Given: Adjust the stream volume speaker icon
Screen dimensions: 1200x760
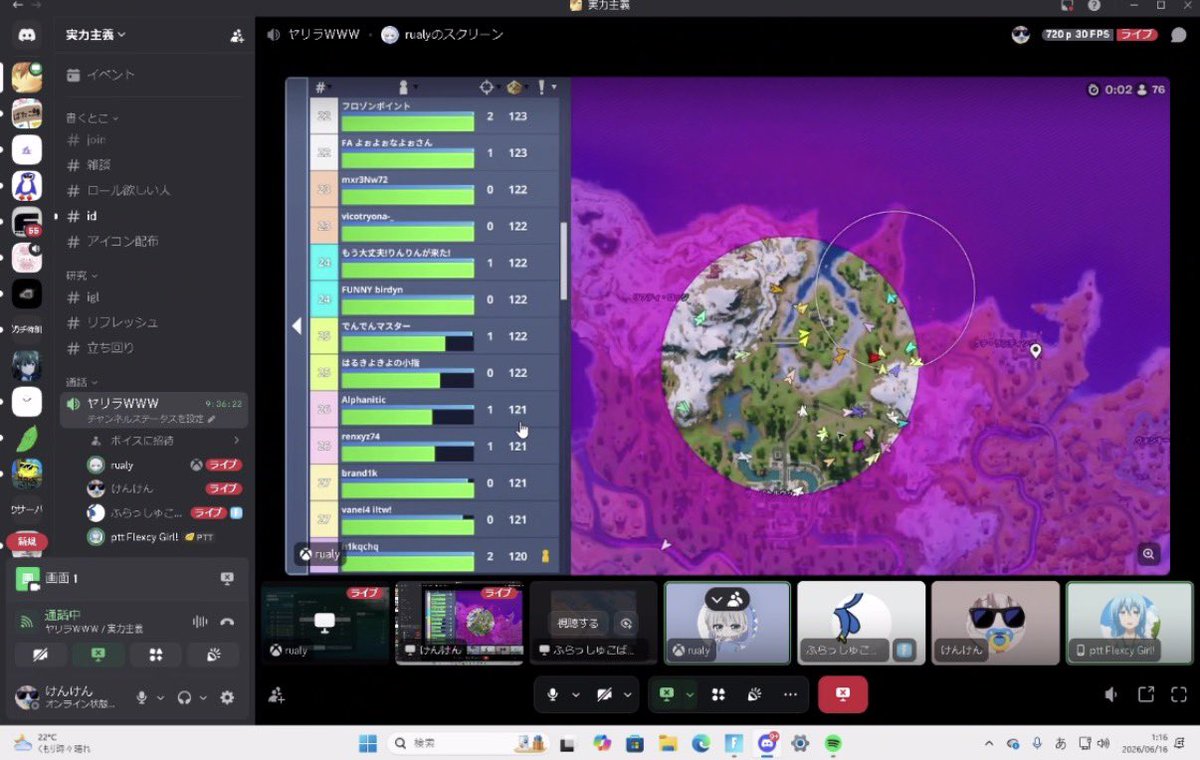Looking at the screenshot, I should click(1111, 694).
